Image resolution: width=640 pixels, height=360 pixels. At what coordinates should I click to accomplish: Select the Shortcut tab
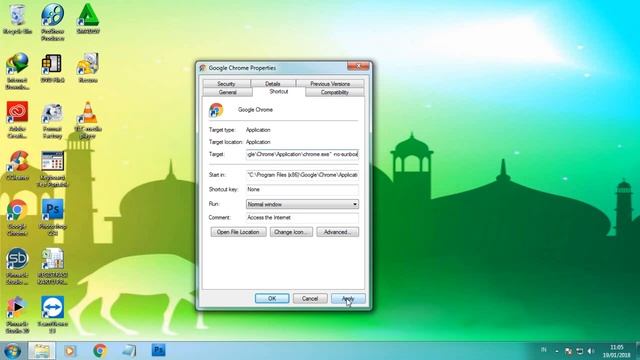pos(279,92)
